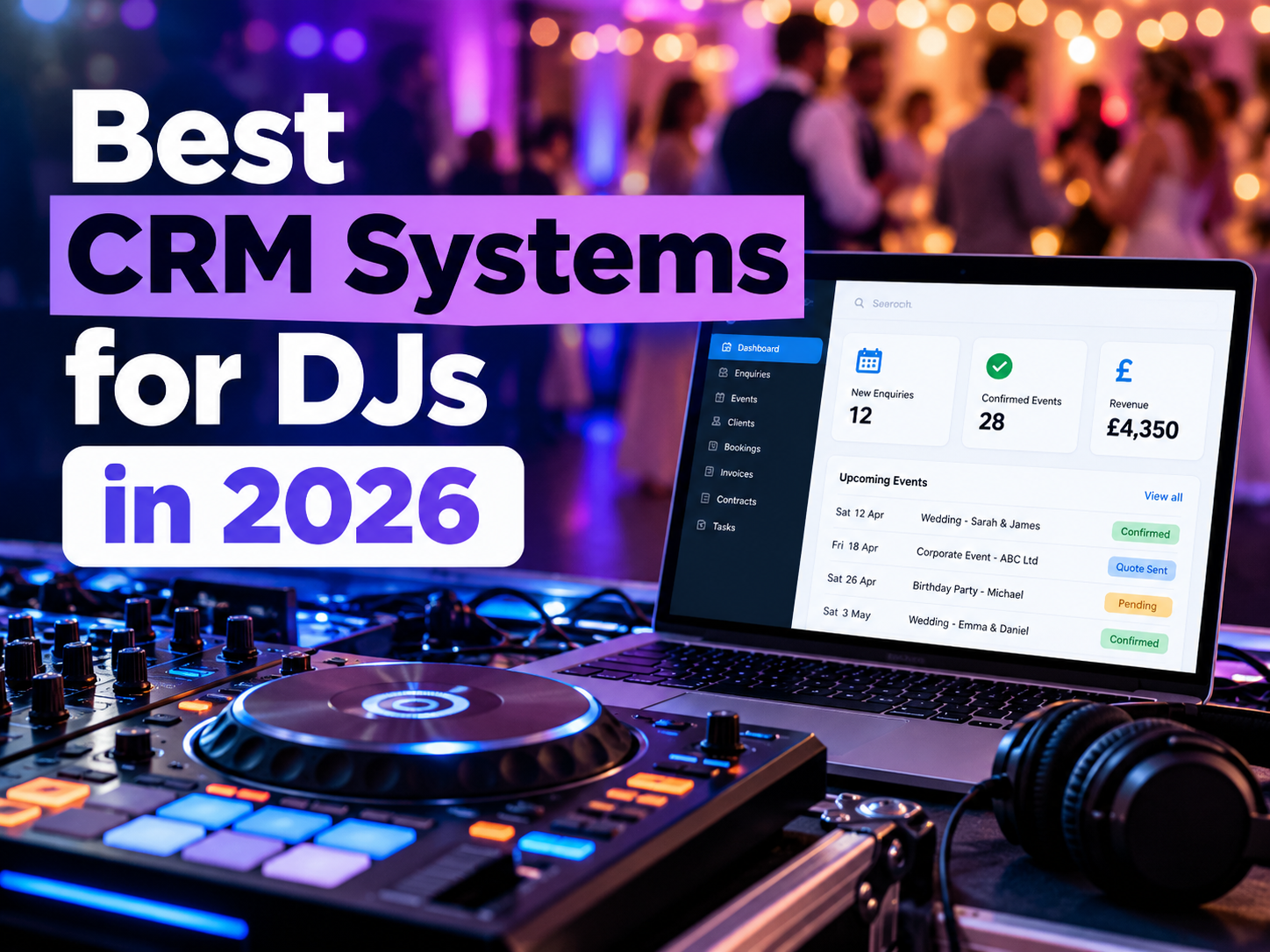Click the Quote Sent badge
This screenshot has width=1270, height=952.
(x=1141, y=568)
